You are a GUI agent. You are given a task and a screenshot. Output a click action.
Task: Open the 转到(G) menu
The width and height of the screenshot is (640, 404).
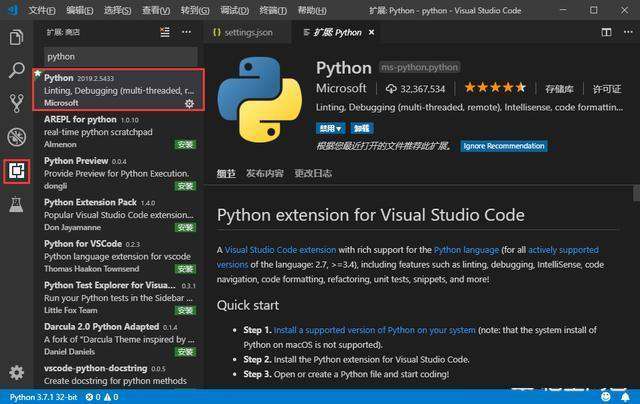coord(195,10)
